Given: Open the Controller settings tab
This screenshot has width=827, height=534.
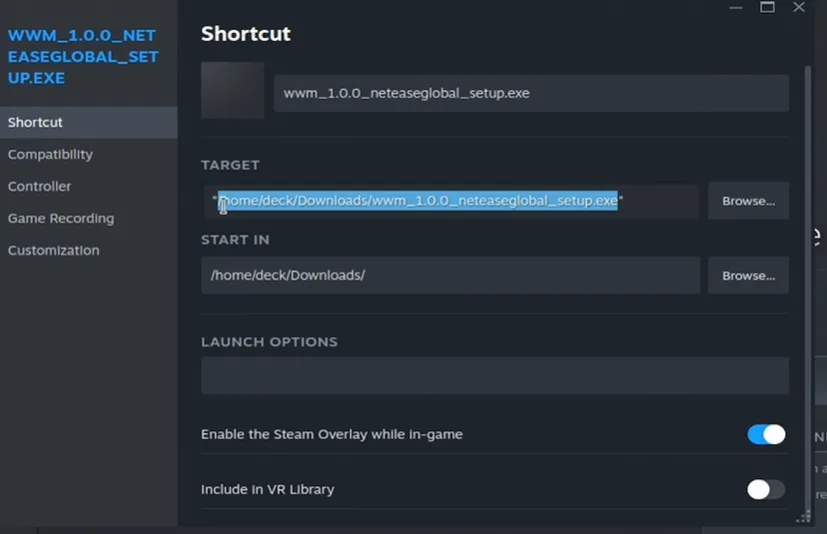Looking at the screenshot, I should (40, 186).
